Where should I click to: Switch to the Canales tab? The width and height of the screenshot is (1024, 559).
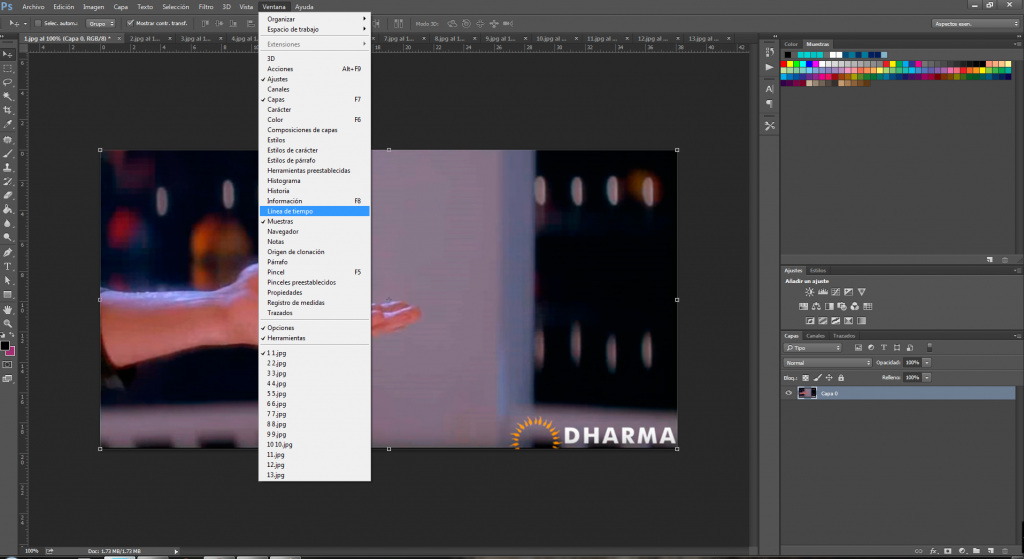[815, 336]
